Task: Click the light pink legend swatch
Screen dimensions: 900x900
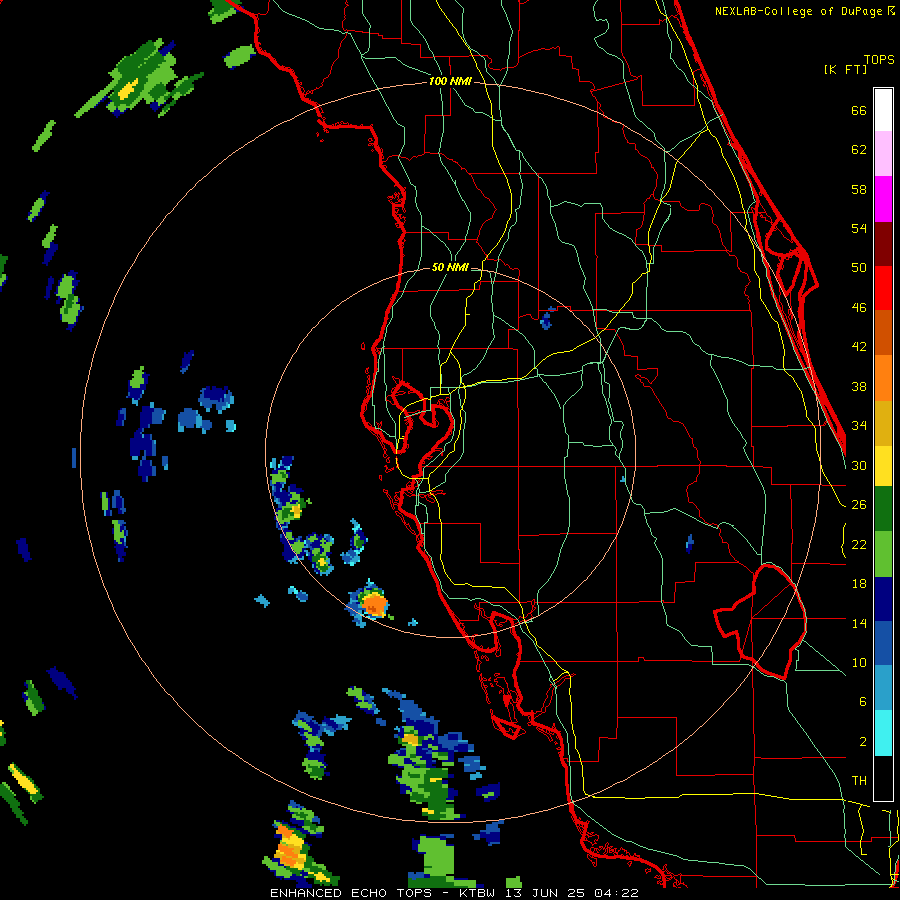Action: (883, 153)
